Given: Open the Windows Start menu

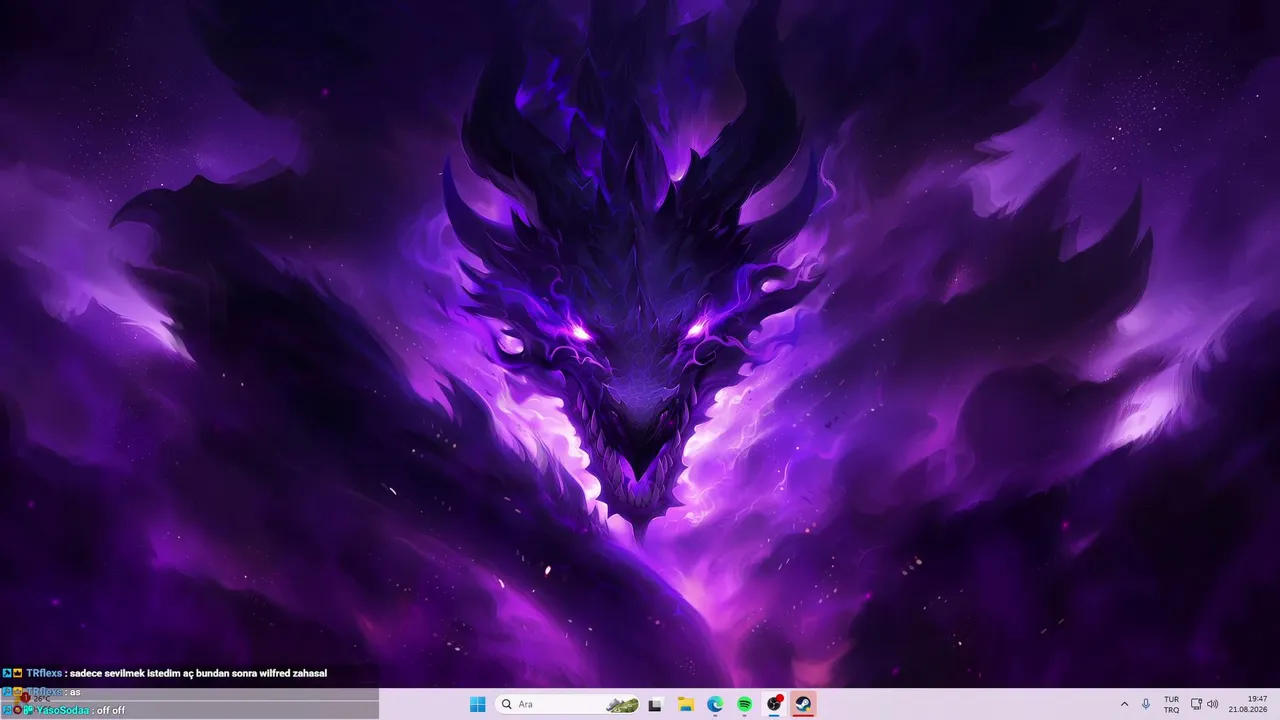Looking at the screenshot, I should pyautogui.click(x=478, y=704).
